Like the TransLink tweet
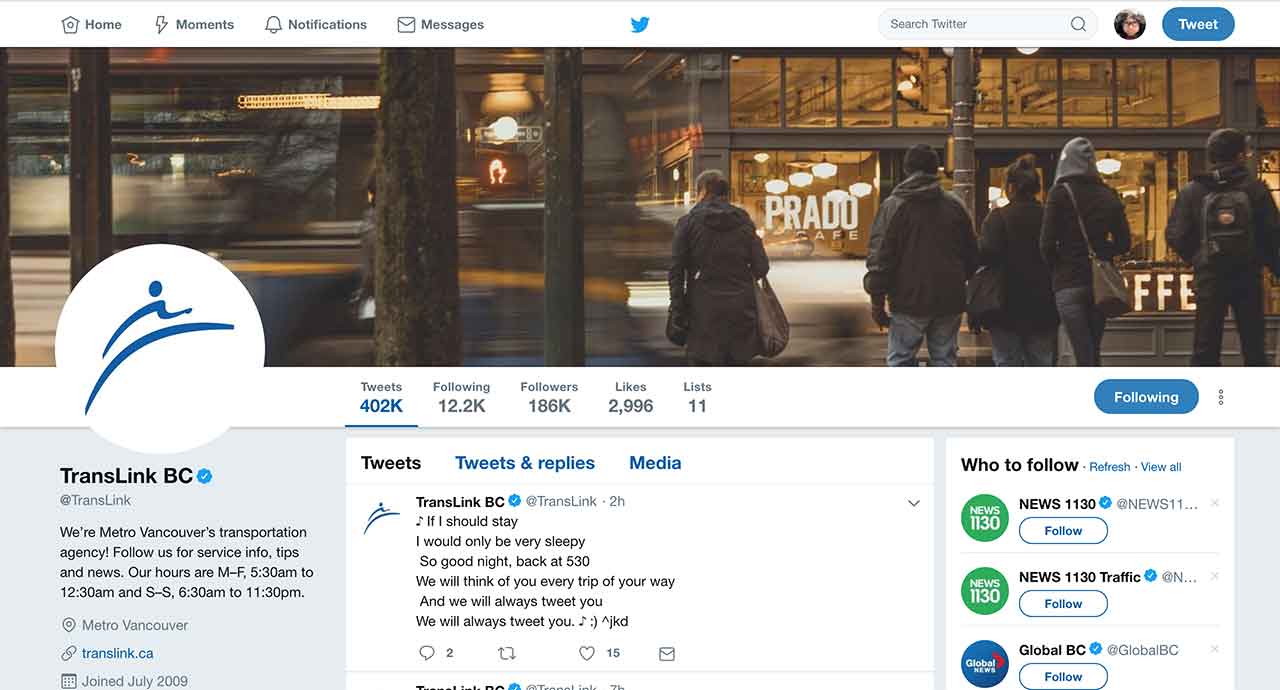 tap(587, 653)
